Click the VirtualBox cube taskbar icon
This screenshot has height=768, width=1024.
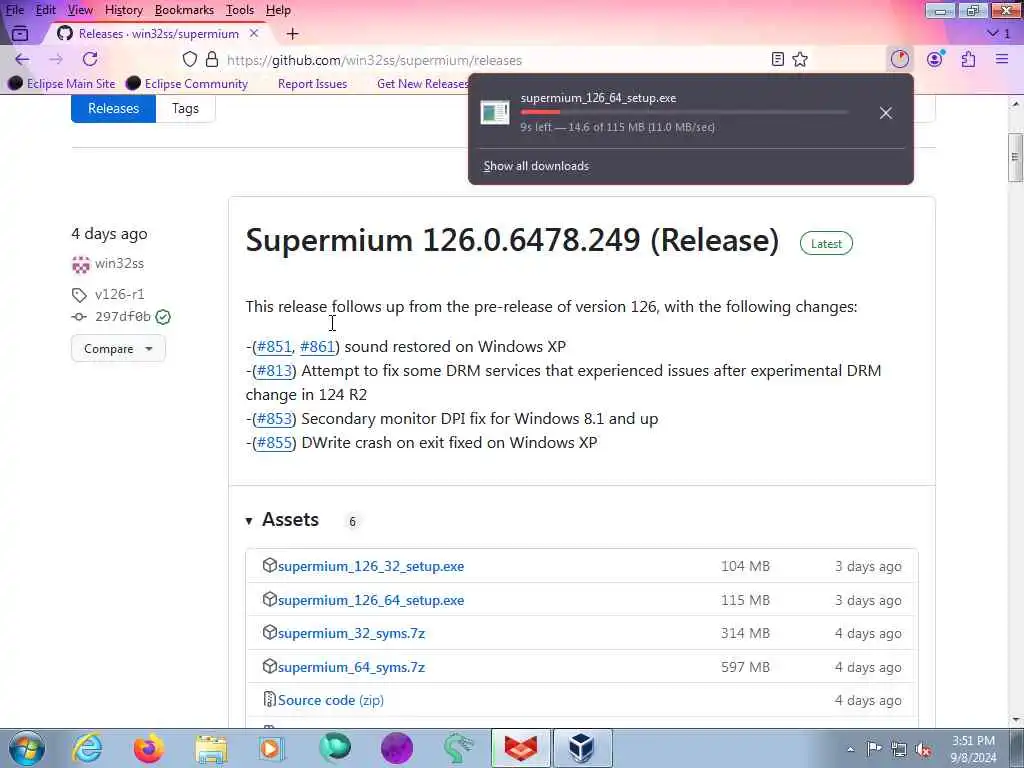click(582, 748)
